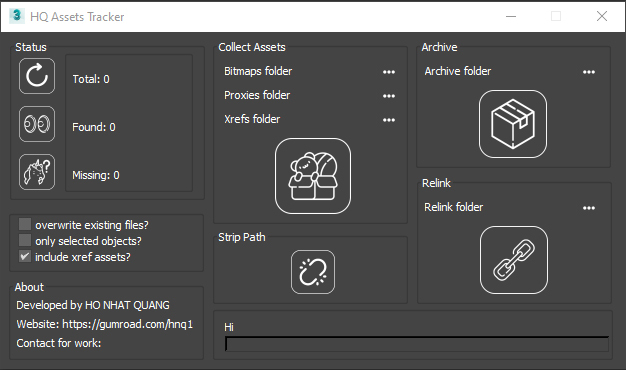Click the package box archive button
This screenshot has height=370, width=626.
[513, 124]
